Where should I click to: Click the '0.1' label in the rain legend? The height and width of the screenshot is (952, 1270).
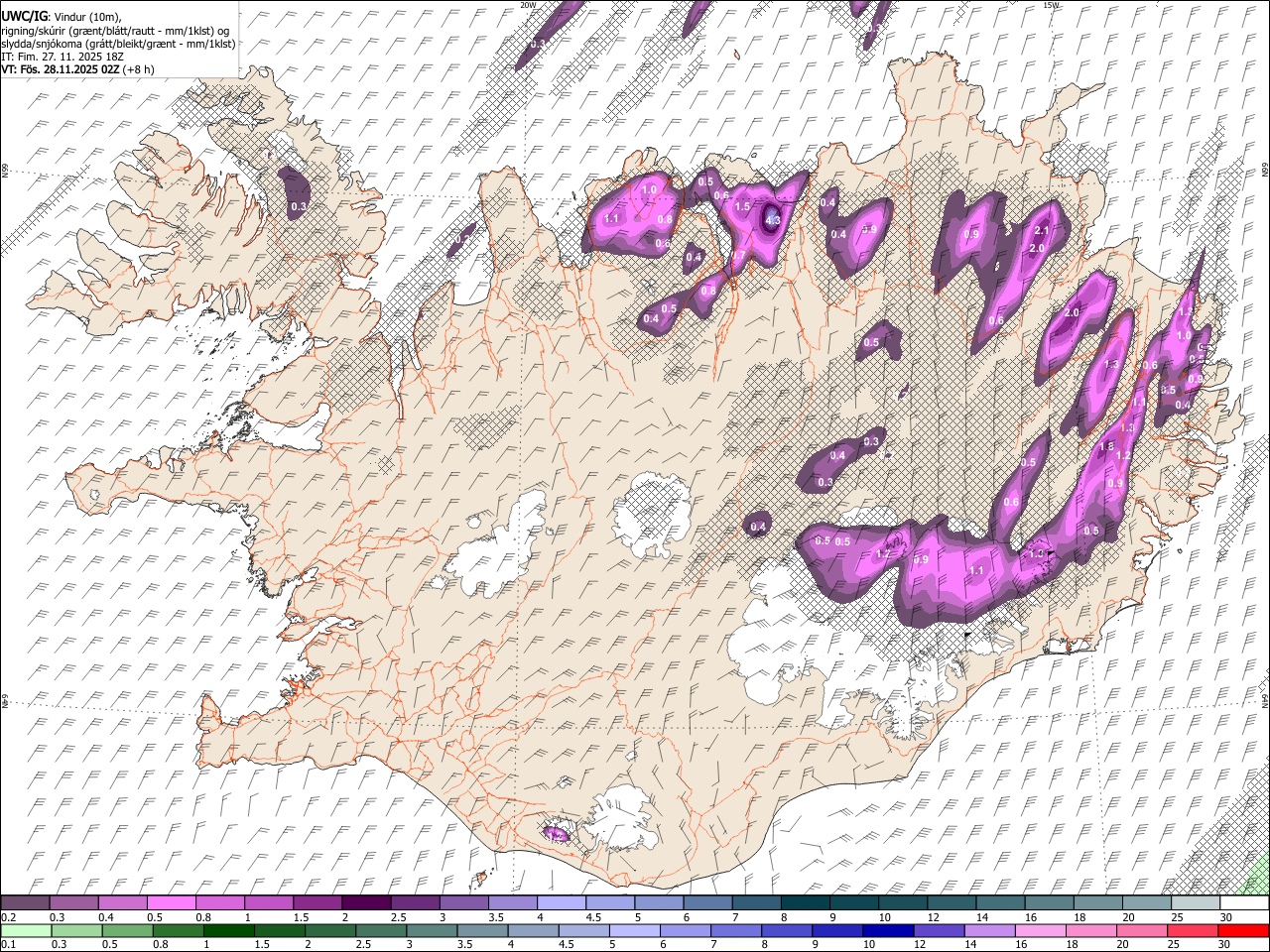click(x=8, y=944)
